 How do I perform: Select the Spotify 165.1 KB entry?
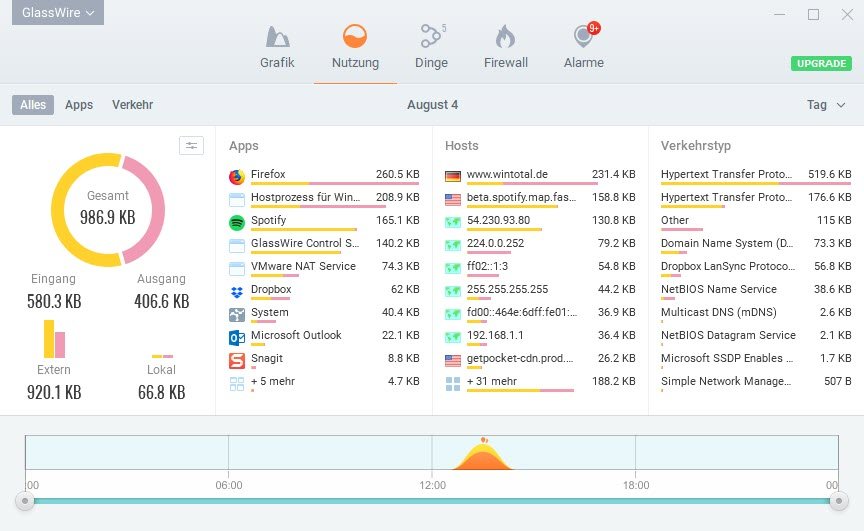point(324,223)
